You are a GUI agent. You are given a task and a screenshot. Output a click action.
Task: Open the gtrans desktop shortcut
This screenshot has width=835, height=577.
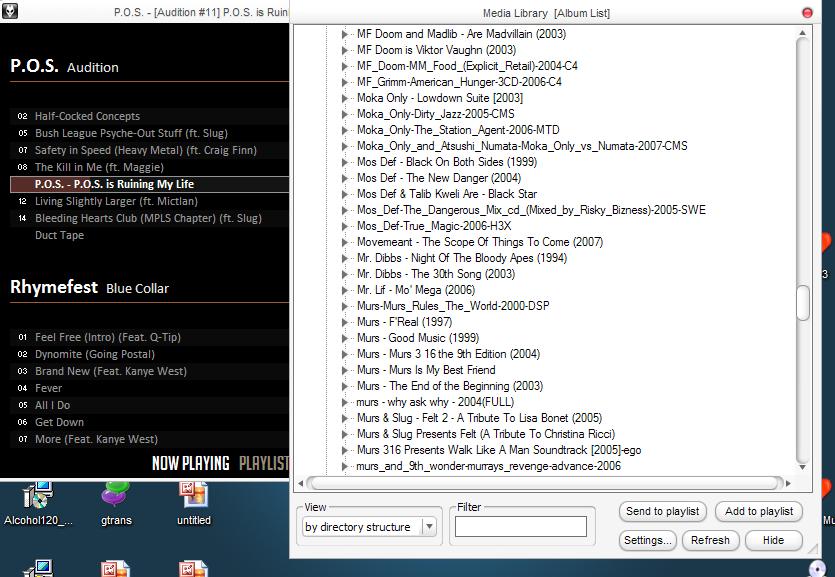tap(116, 503)
